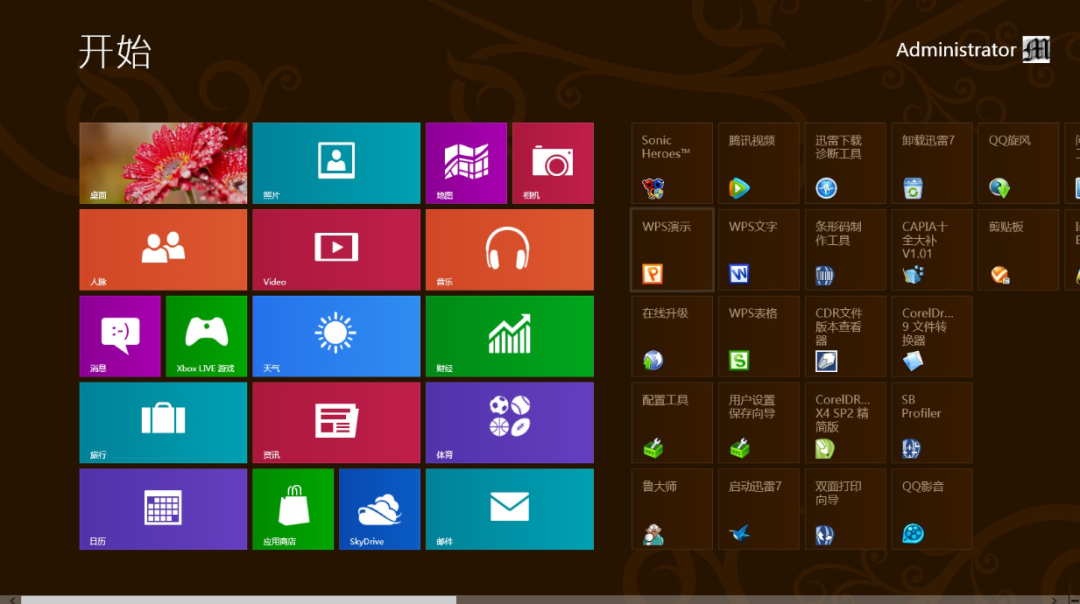This screenshot has height=604, width=1080.
Task: Launch the Maps tile
Action: [466, 163]
